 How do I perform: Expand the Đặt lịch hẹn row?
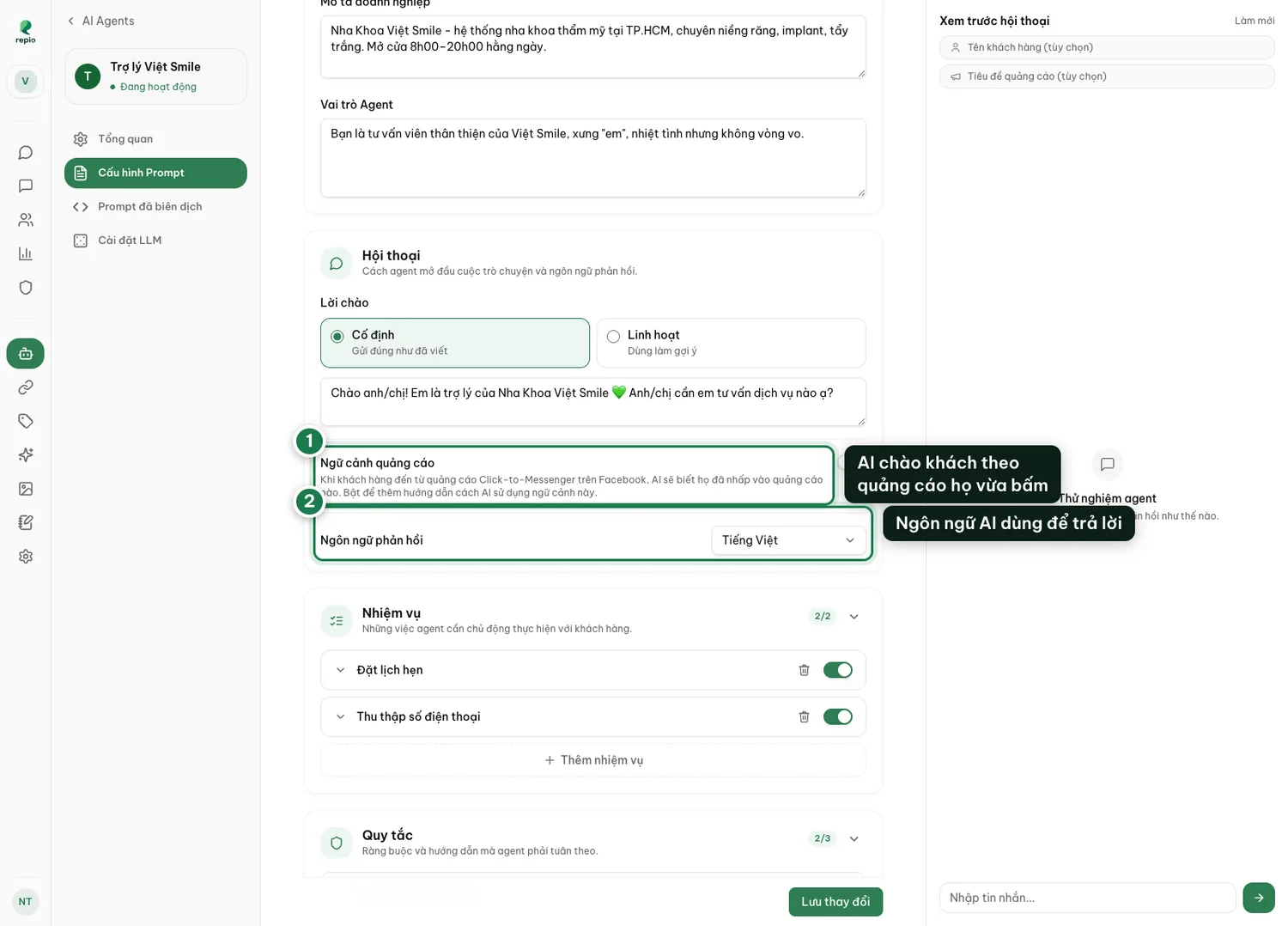[340, 670]
